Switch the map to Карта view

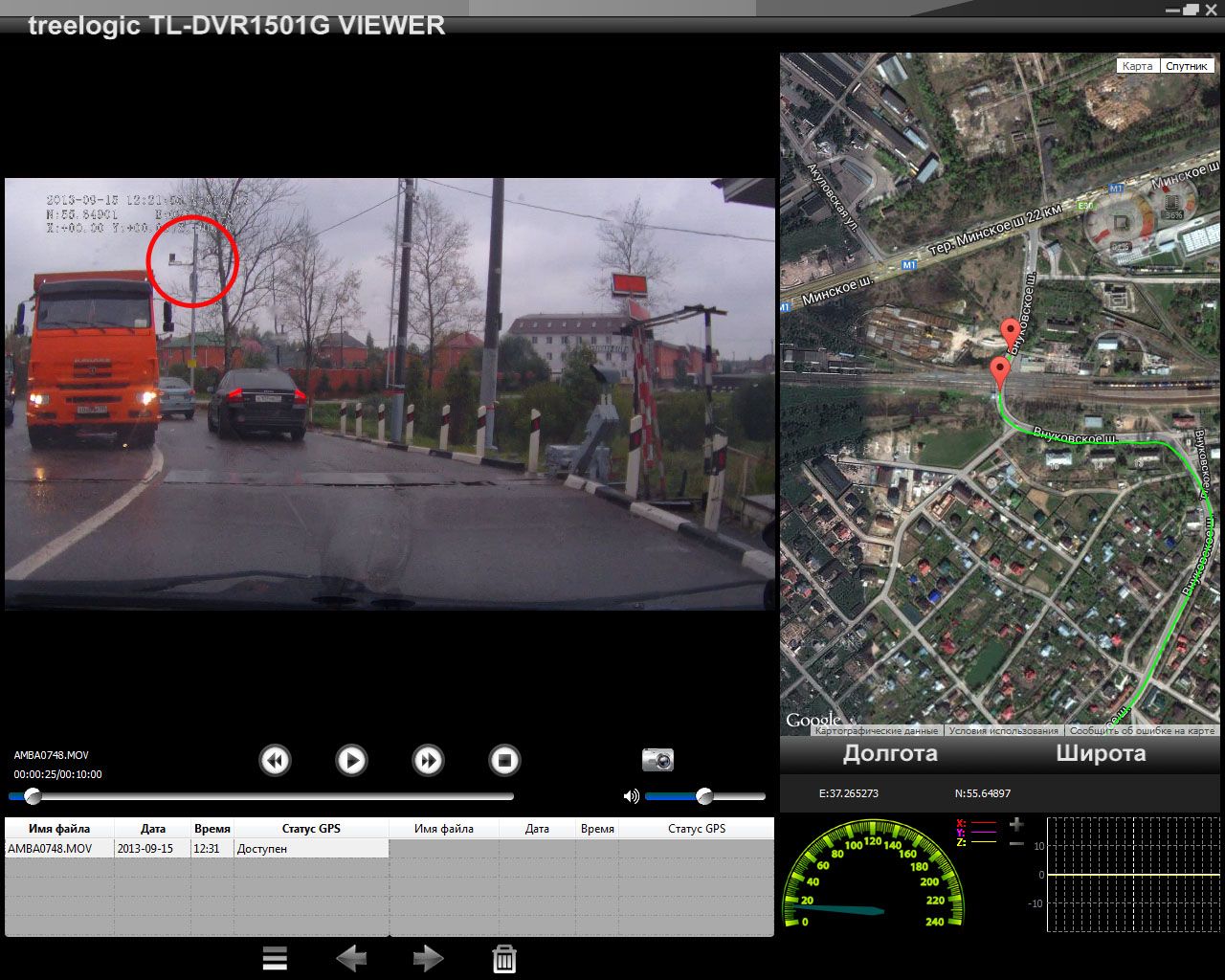click(1138, 66)
